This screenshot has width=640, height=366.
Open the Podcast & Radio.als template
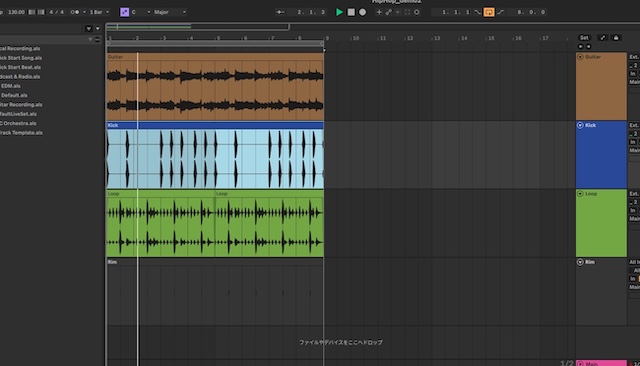(x=20, y=76)
